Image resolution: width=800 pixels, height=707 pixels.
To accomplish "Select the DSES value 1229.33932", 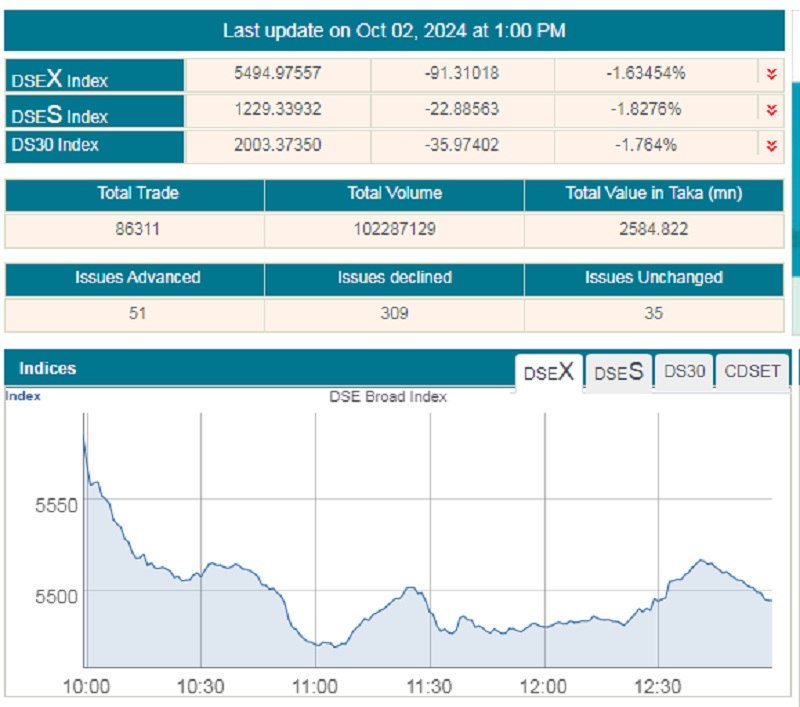I will [x=278, y=109].
